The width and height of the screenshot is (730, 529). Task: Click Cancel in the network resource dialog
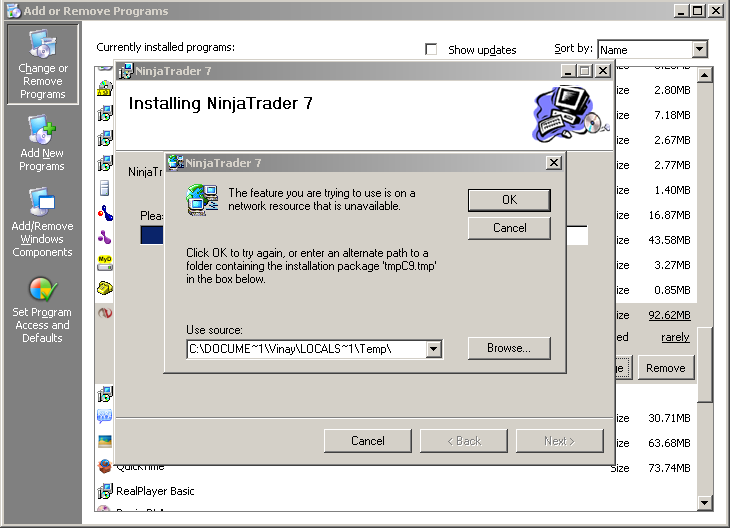click(509, 228)
